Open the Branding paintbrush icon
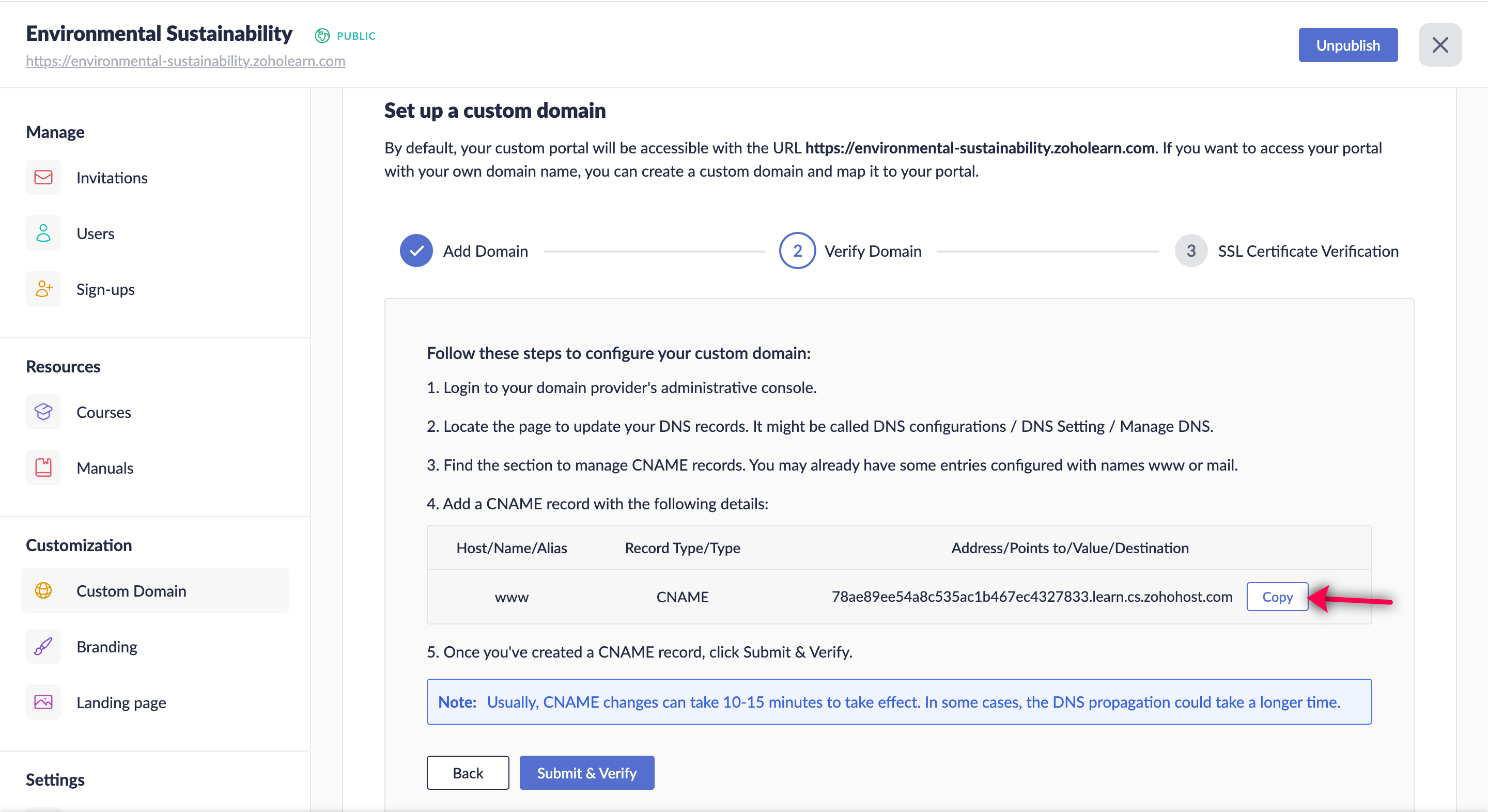This screenshot has width=1488, height=812. [43, 646]
